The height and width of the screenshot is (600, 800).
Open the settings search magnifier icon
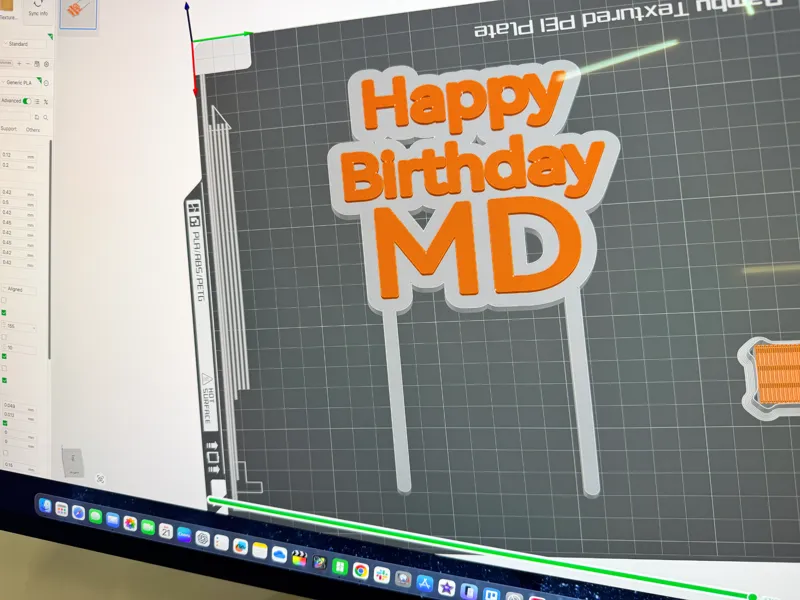45,117
